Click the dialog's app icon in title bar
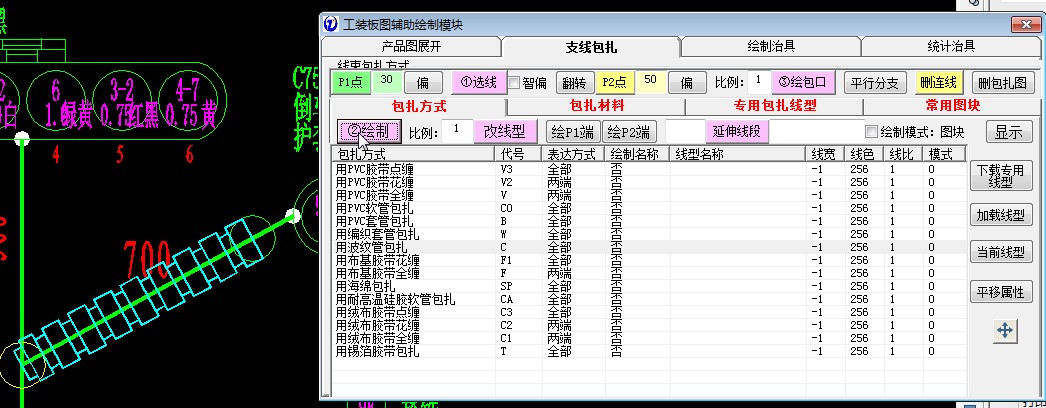The width and height of the screenshot is (1046, 408). tap(331, 24)
